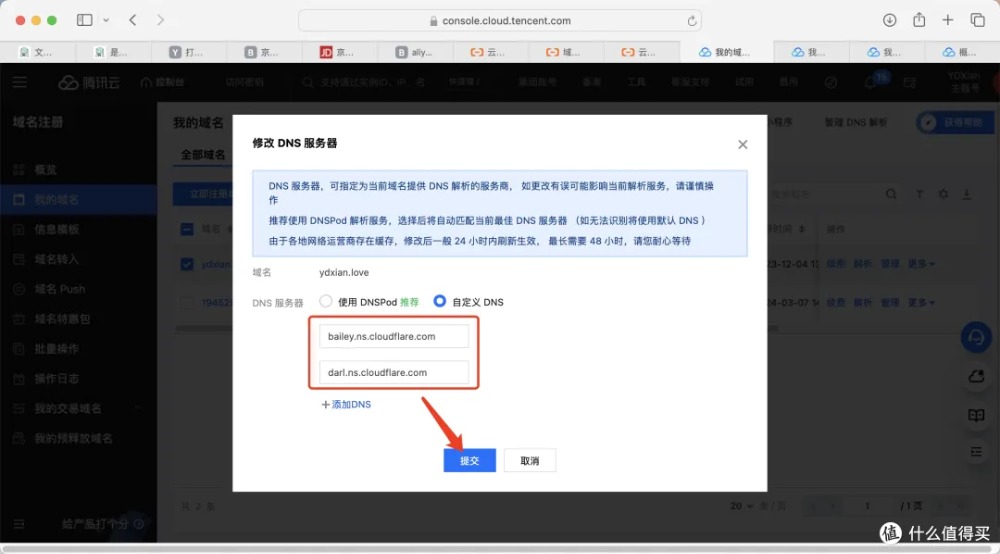The height and width of the screenshot is (554, 1000).
Task: Select the 使用 DNSPod radio button
Action: [326, 301]
